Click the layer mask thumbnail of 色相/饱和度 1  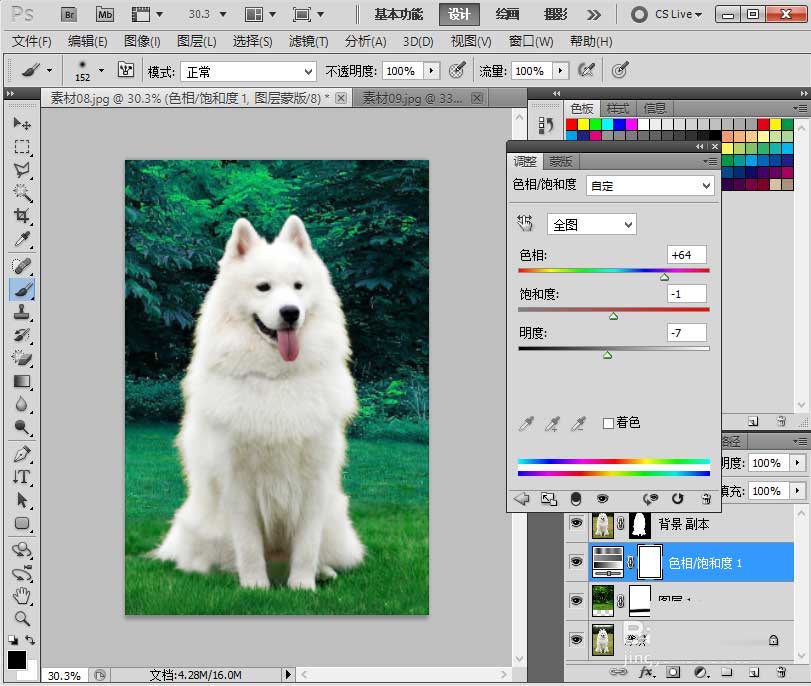pos(650,562)
